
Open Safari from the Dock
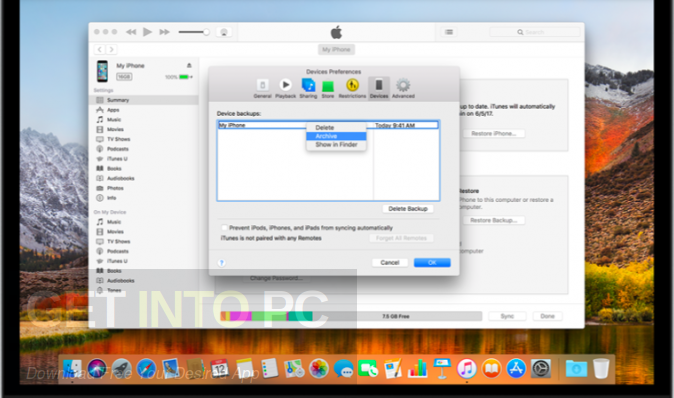click(x=146, y=369)
